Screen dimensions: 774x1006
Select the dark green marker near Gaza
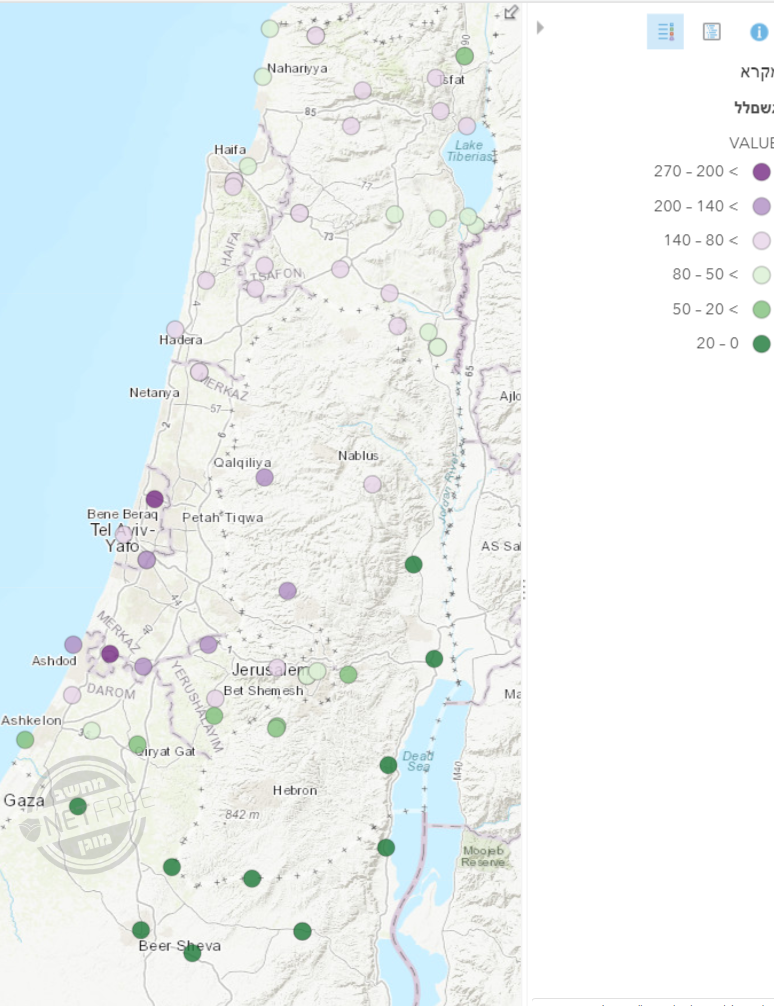(x=78, y=806)
